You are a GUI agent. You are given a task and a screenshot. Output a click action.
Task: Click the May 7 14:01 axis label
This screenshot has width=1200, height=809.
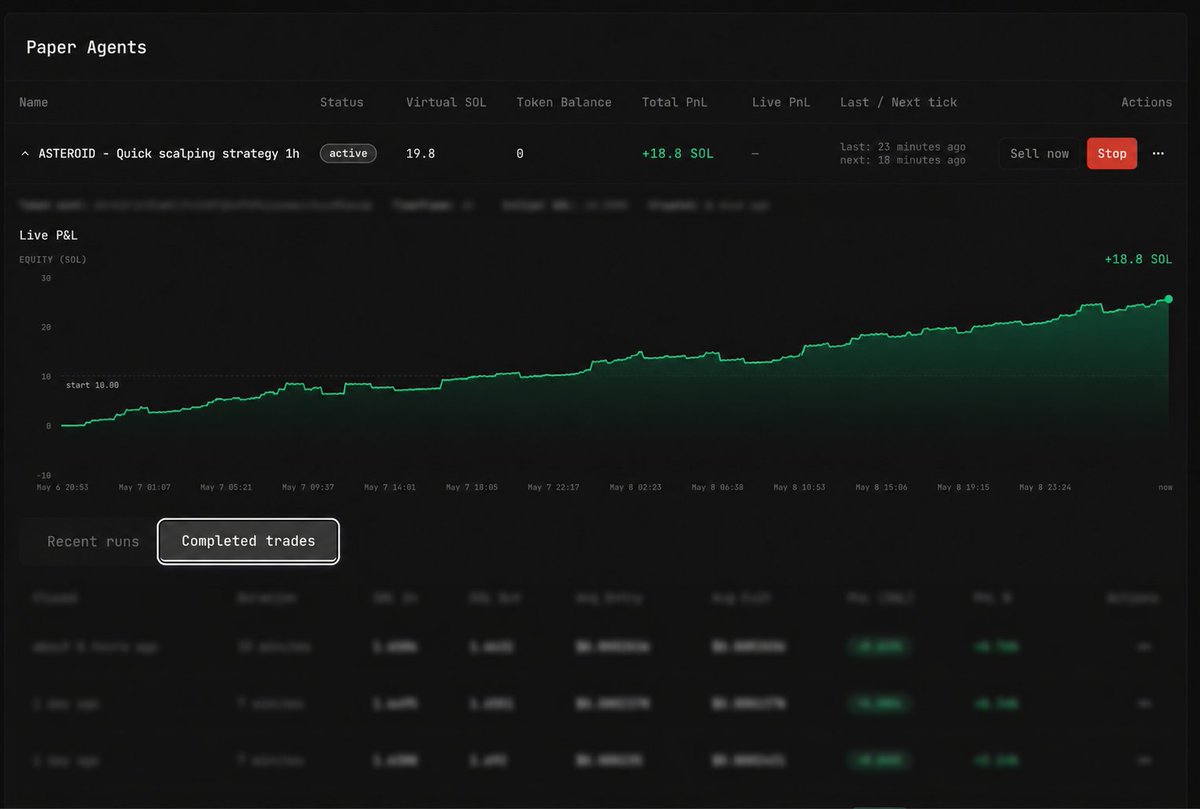390,487
